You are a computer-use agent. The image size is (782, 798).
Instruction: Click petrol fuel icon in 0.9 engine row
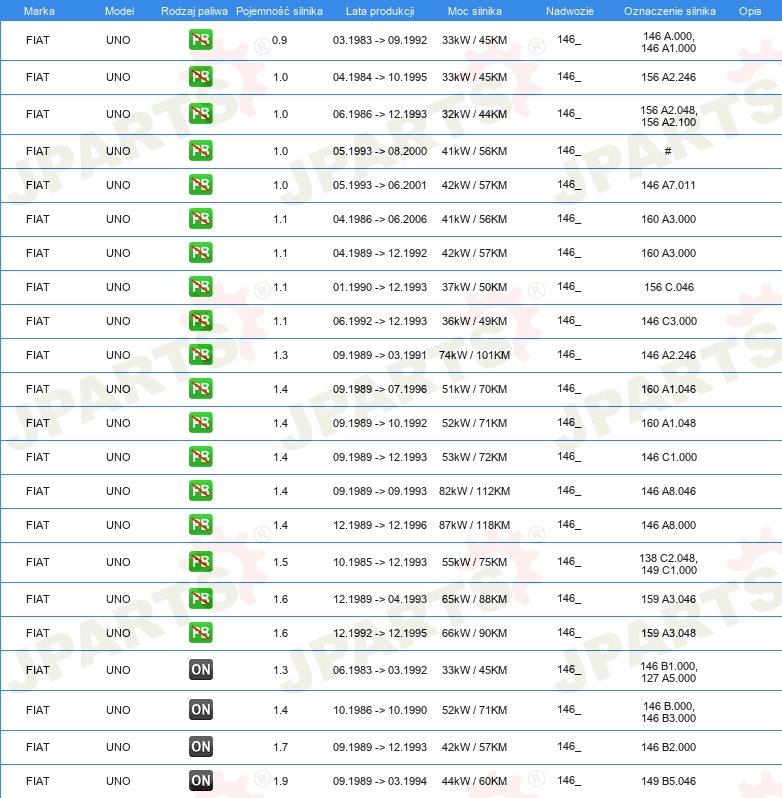pos(200,40)
